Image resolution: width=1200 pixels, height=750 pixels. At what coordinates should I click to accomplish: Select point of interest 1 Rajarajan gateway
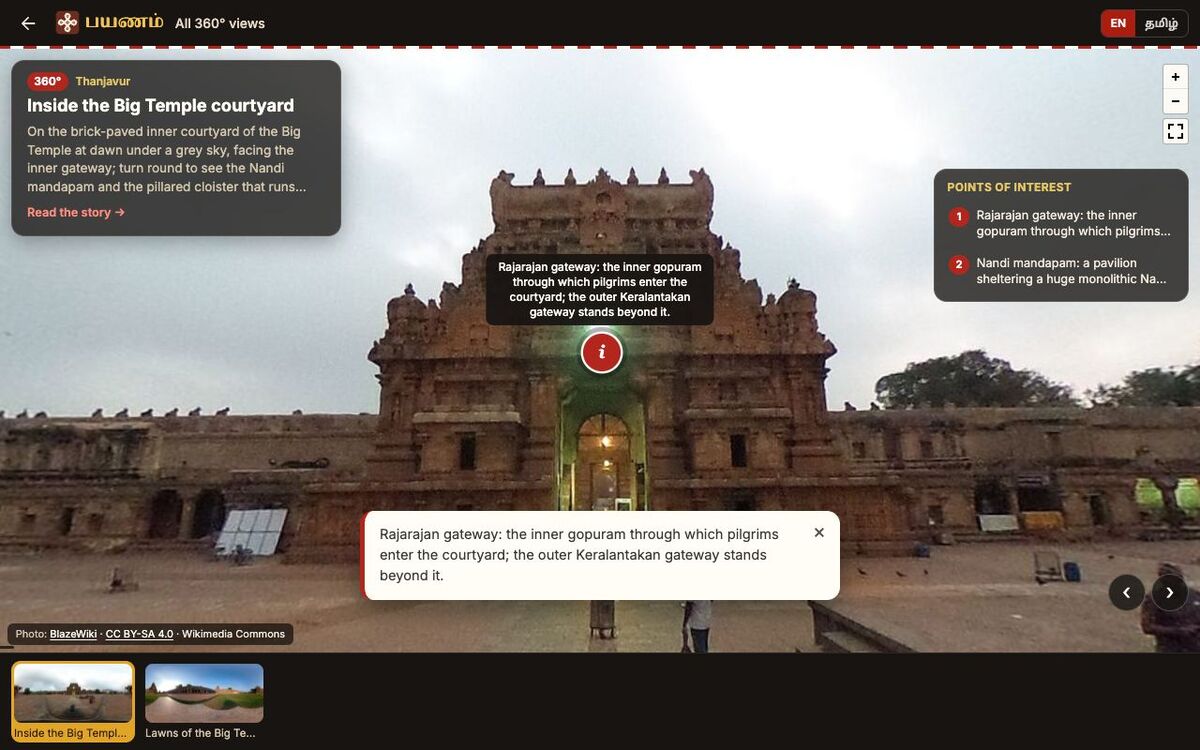pyautogui.click(x=1061, y=223)
